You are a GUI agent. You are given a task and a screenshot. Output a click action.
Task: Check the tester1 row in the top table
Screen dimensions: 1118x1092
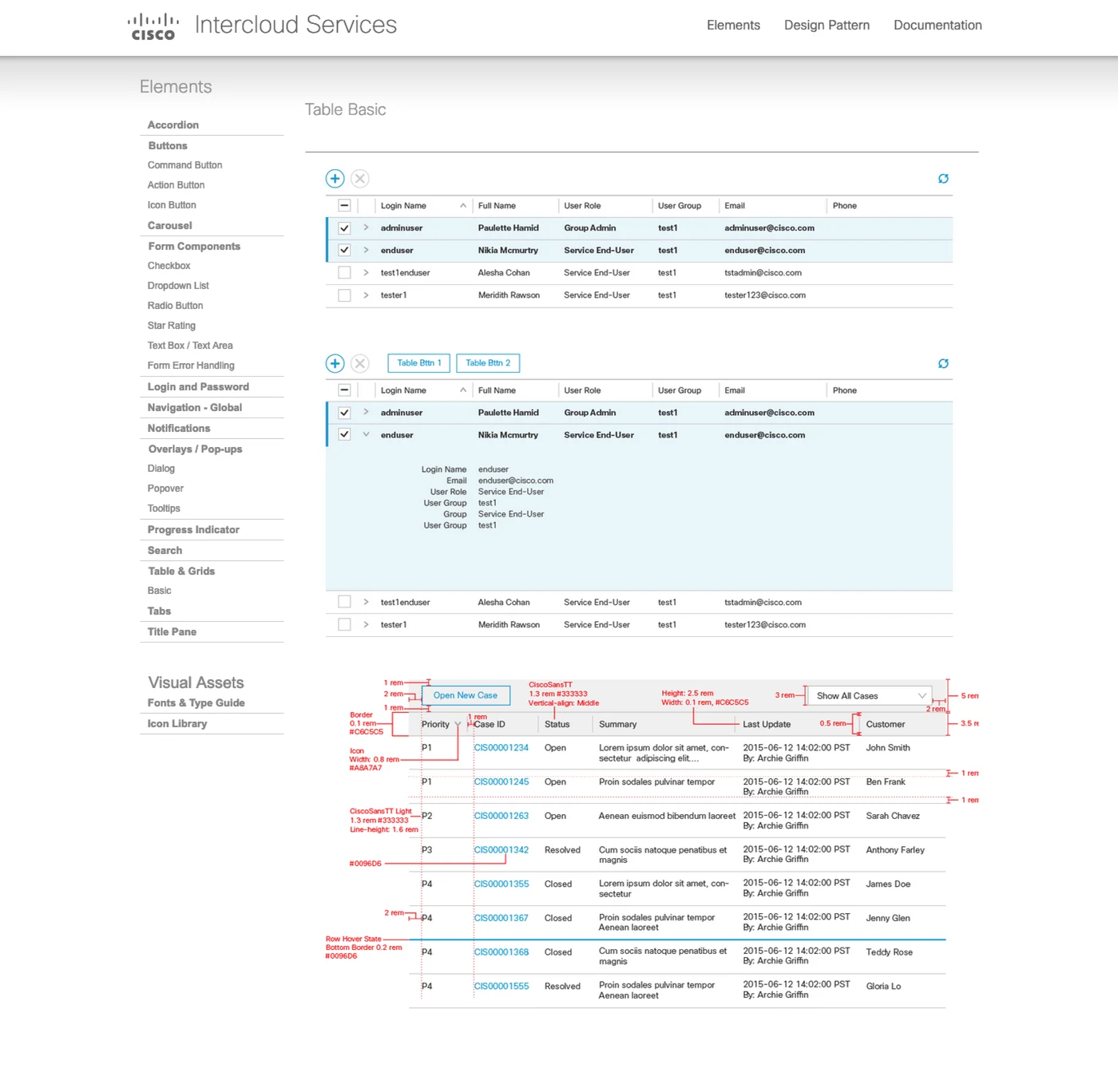(x=344, y=295)
